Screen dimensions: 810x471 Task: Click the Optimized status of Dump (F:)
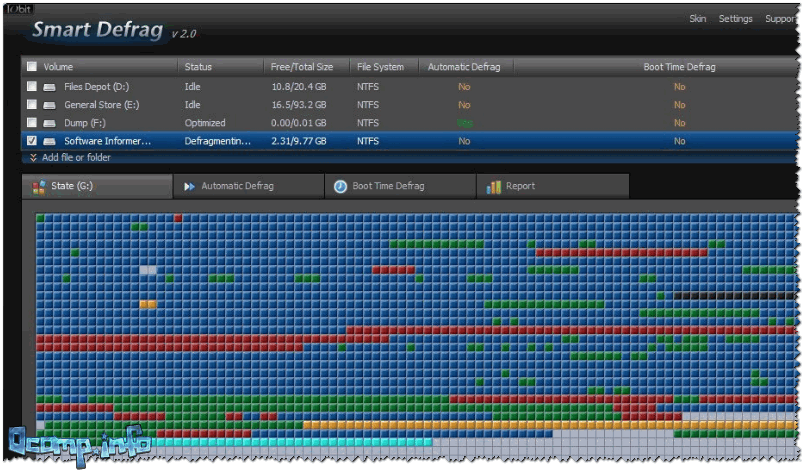205,123
